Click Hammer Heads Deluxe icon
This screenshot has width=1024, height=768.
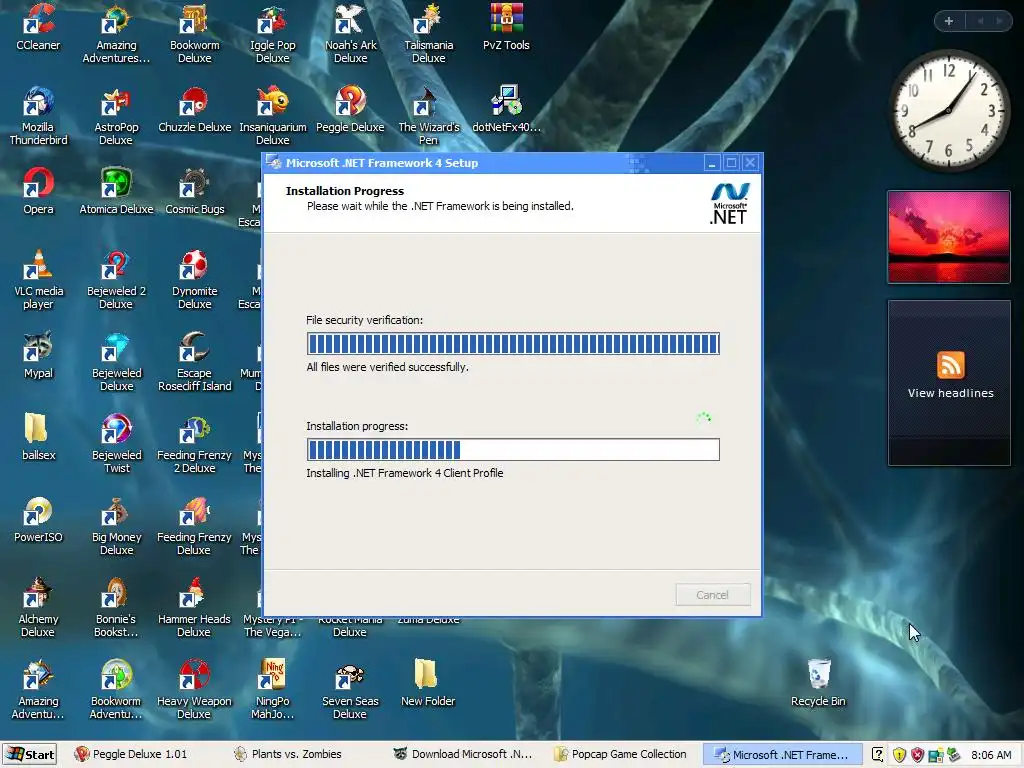pyautogui.click(x=194, y=594)
